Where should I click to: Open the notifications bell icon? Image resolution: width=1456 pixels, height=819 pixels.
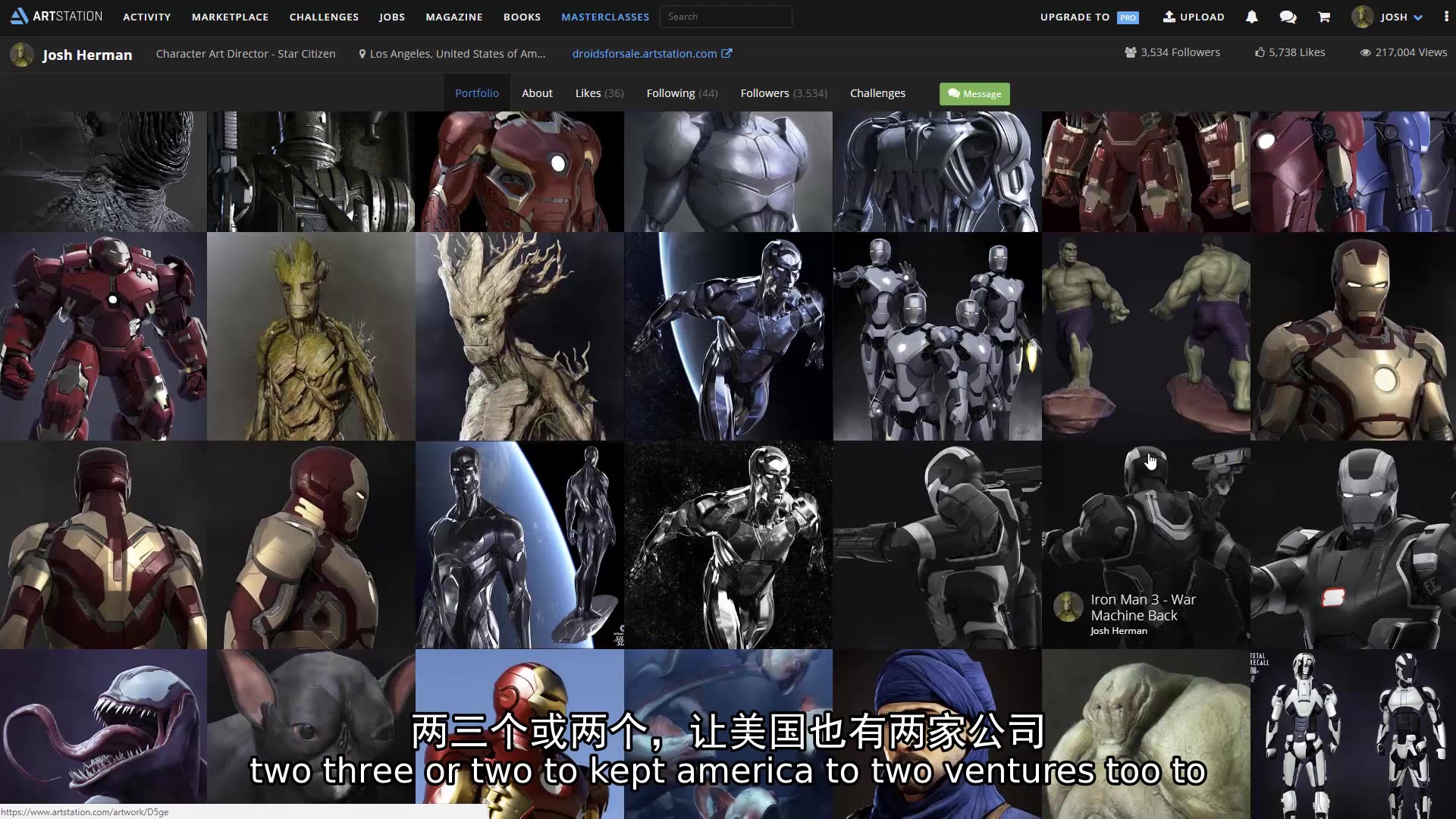1251,17
